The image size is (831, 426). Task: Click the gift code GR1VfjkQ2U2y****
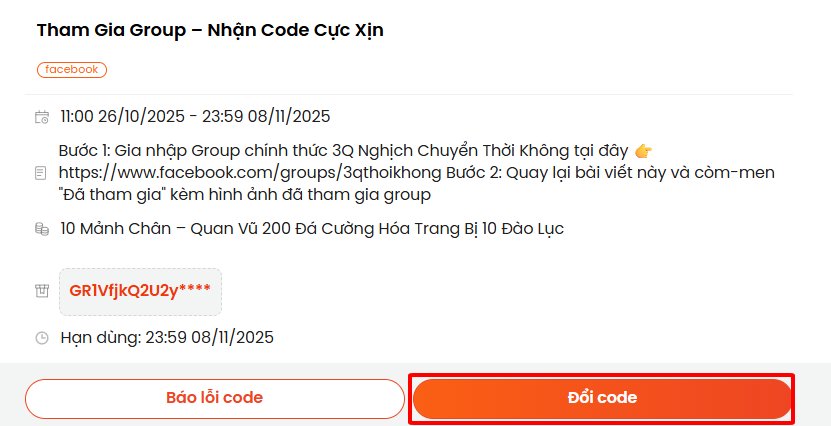click(140, 291)
